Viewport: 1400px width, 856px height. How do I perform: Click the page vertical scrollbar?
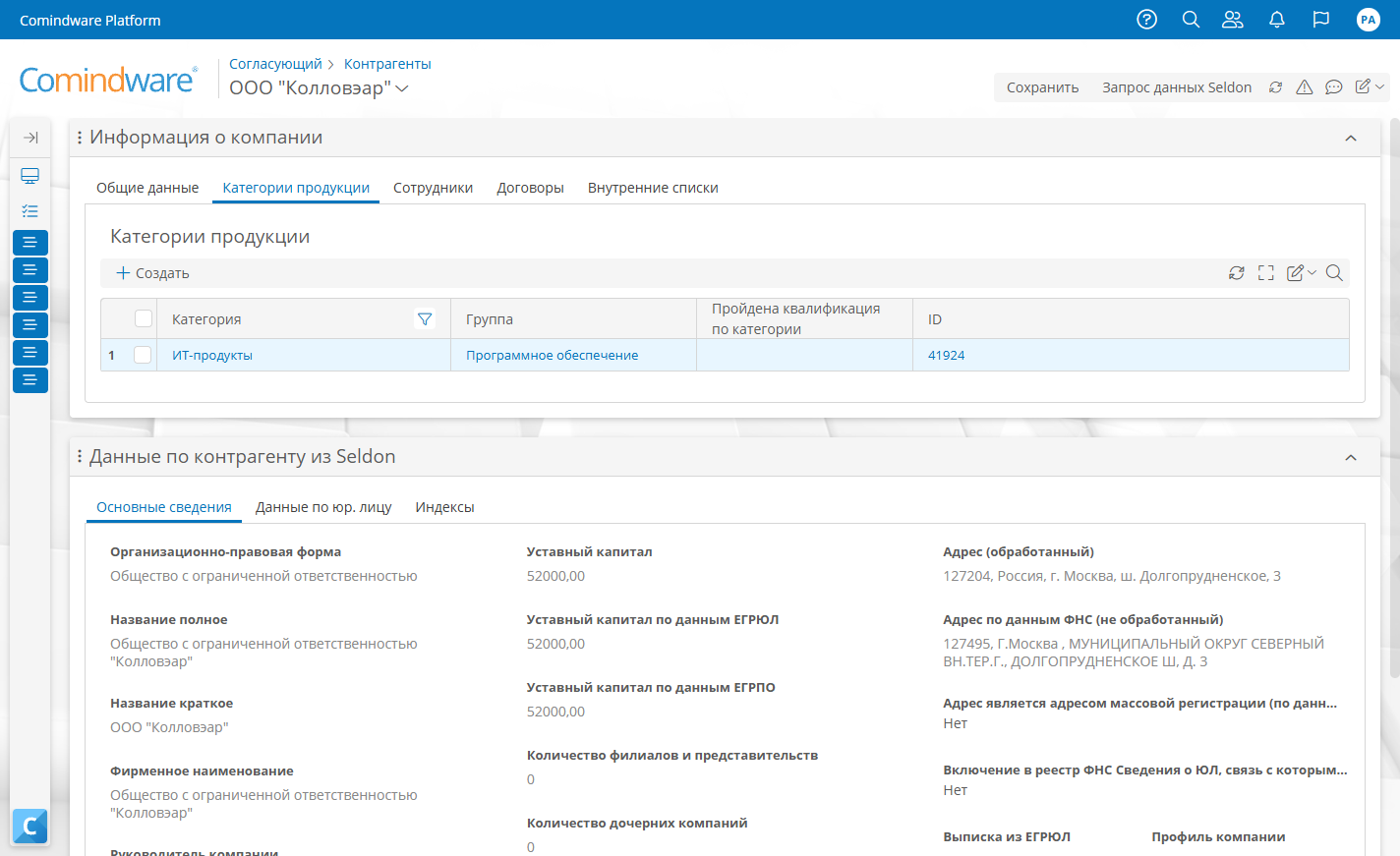pos(1394,398)
